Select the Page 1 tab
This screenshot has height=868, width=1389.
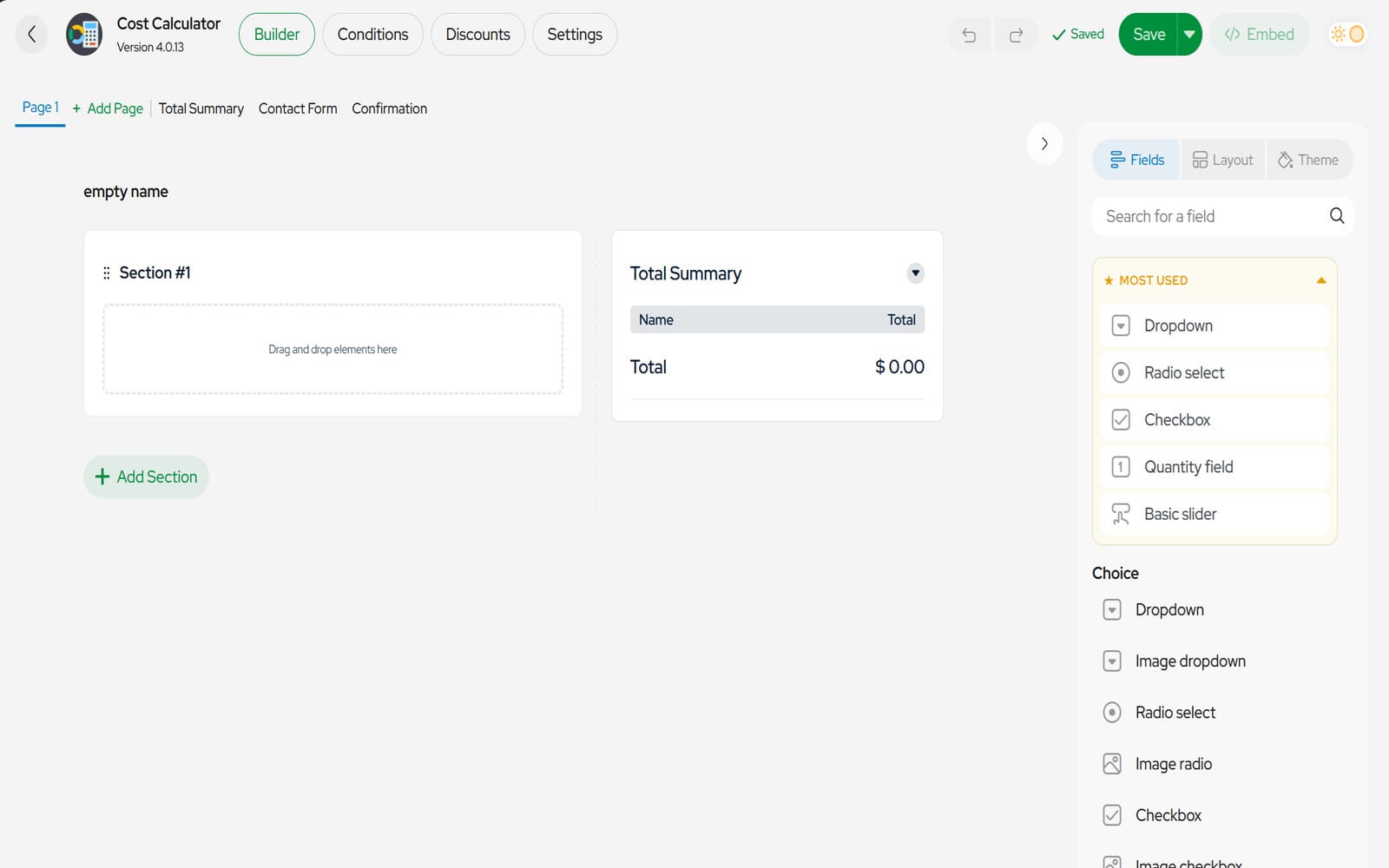[x=40, y=108]
